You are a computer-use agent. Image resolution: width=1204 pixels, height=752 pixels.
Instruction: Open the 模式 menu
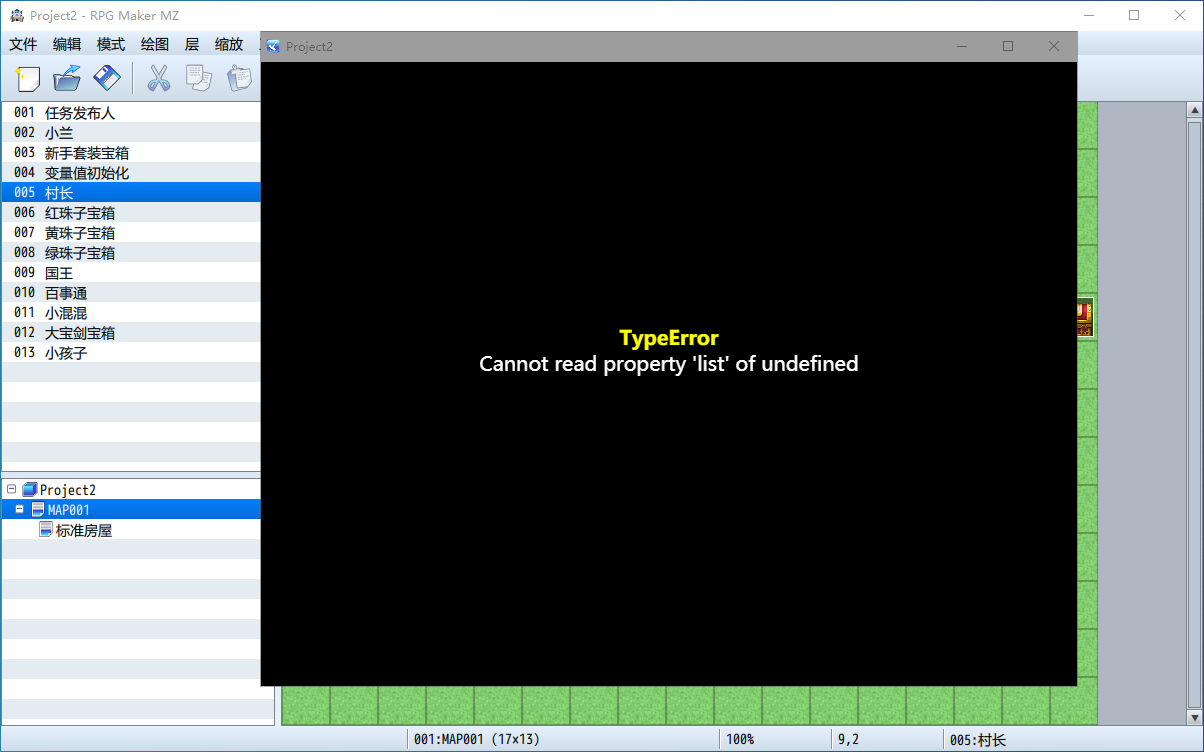111,44
